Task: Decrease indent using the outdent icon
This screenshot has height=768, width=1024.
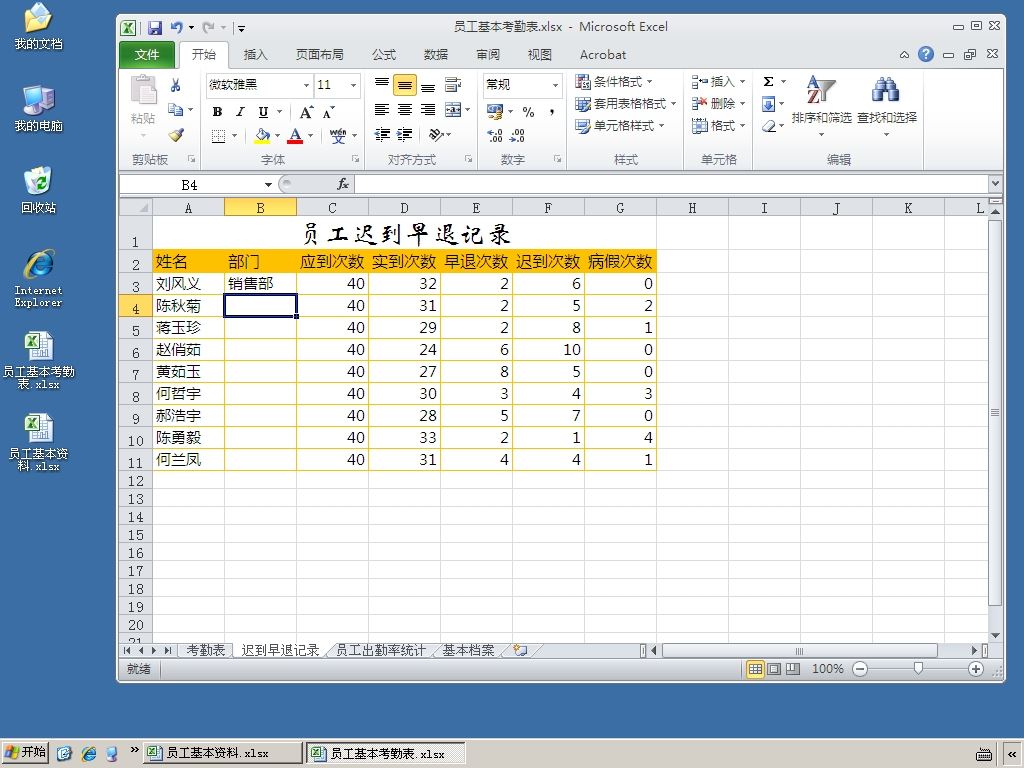Action: (382, 135)
